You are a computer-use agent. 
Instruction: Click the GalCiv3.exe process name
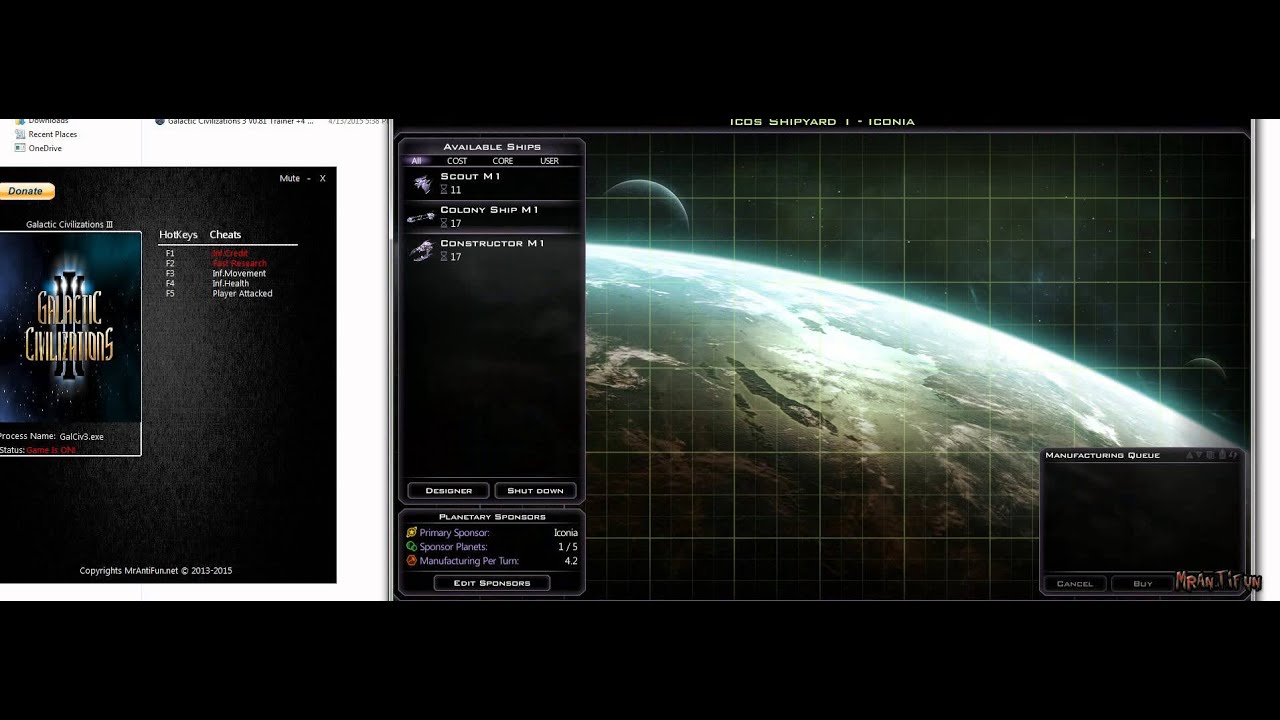click(82, 437)
